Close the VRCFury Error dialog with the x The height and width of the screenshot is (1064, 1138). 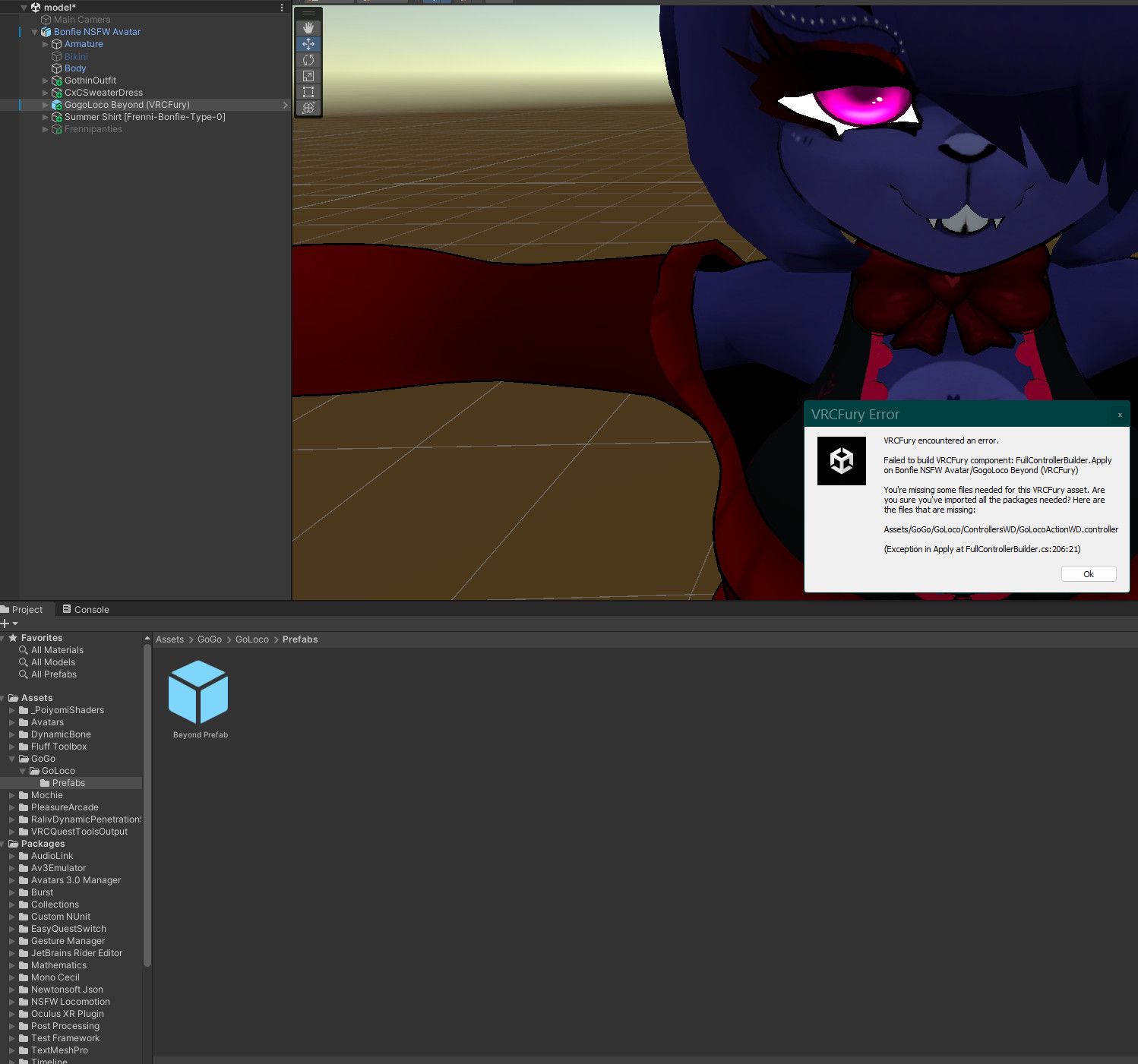(1120, 415)
